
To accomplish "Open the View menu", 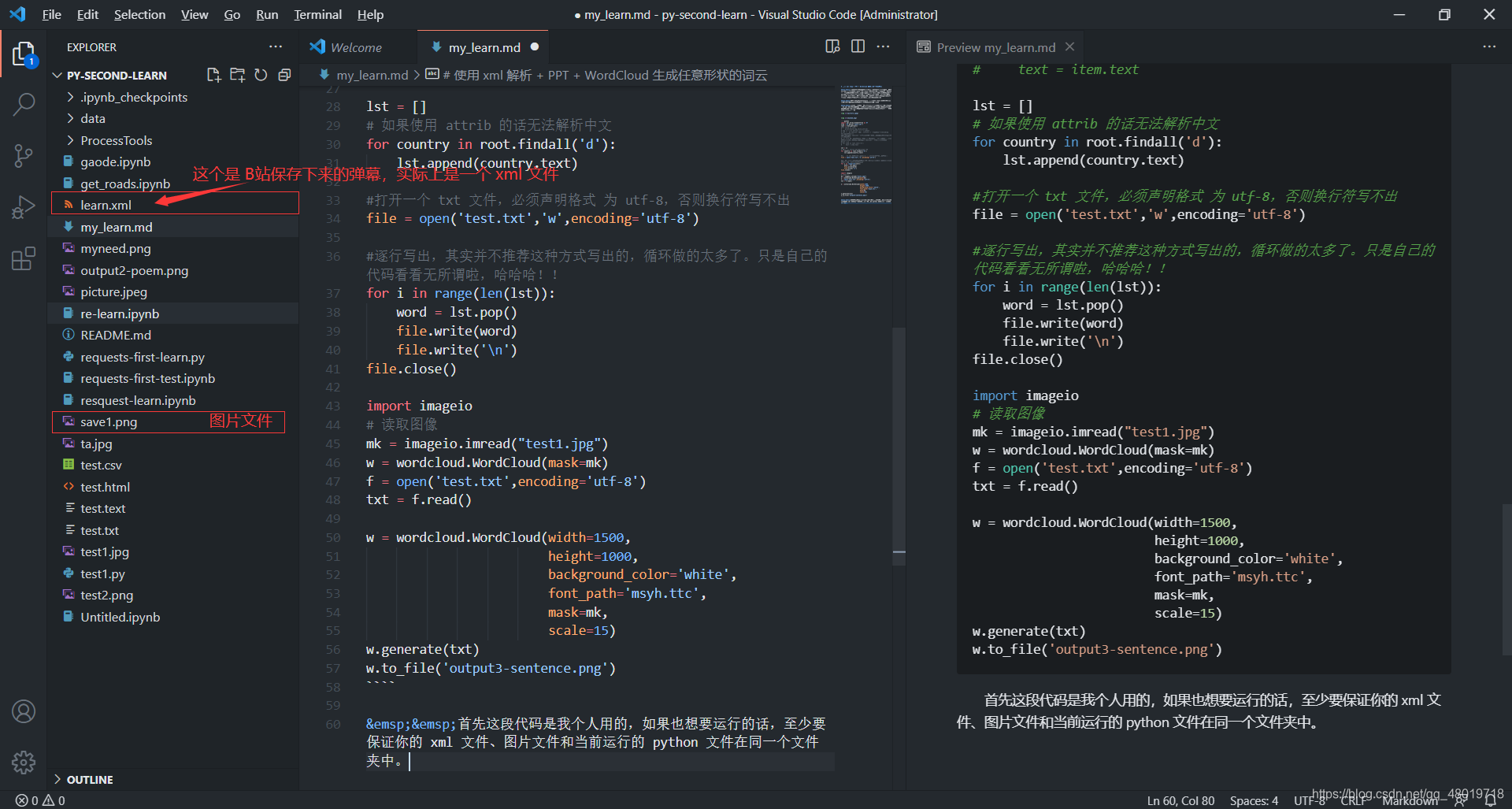I will [x=195, y=14].
